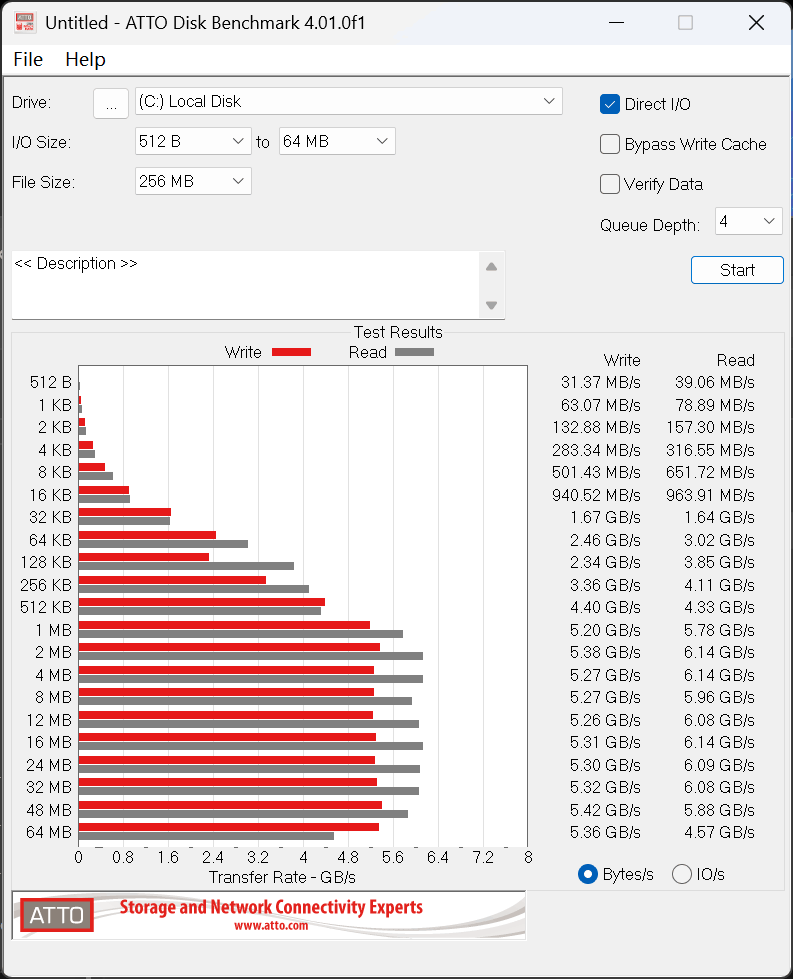Select the 31.37 MB/s write value
The image size is (793, 979).
pyautogui.click(x=601, y=382)
